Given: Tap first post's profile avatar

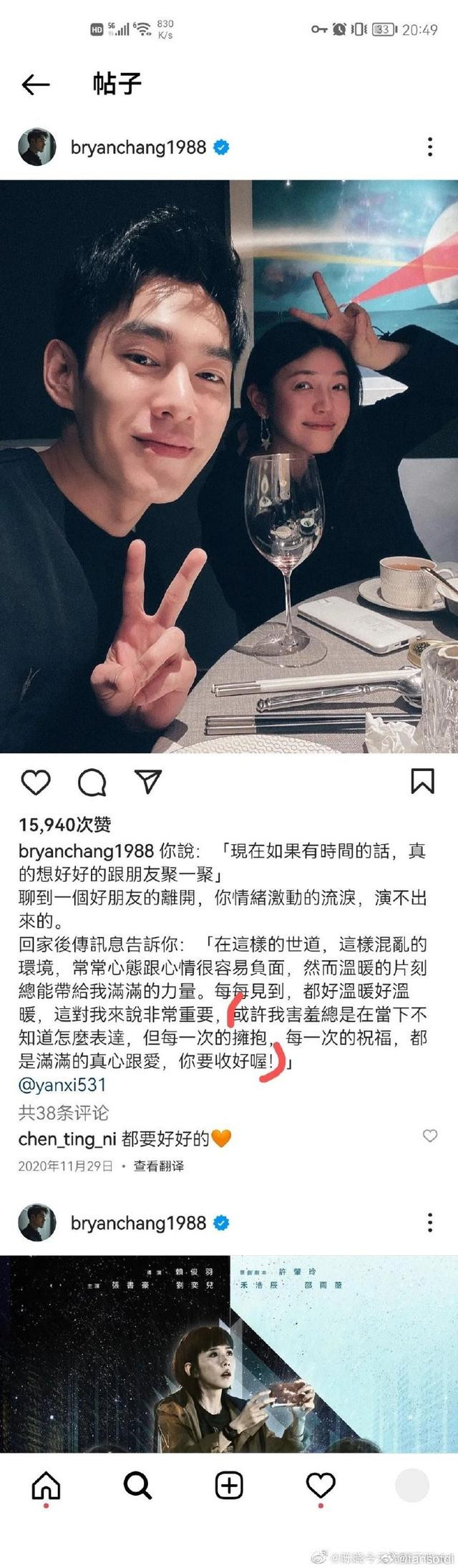Looking at the screenshot, I should coord(36,147).
